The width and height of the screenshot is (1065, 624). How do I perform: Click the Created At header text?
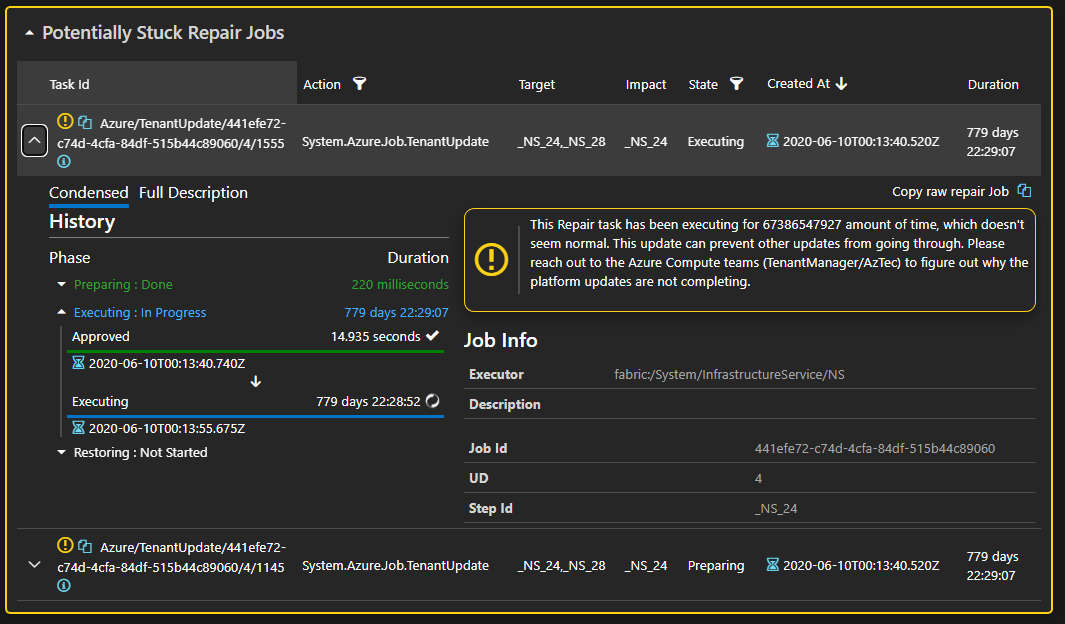coord(799,84)
